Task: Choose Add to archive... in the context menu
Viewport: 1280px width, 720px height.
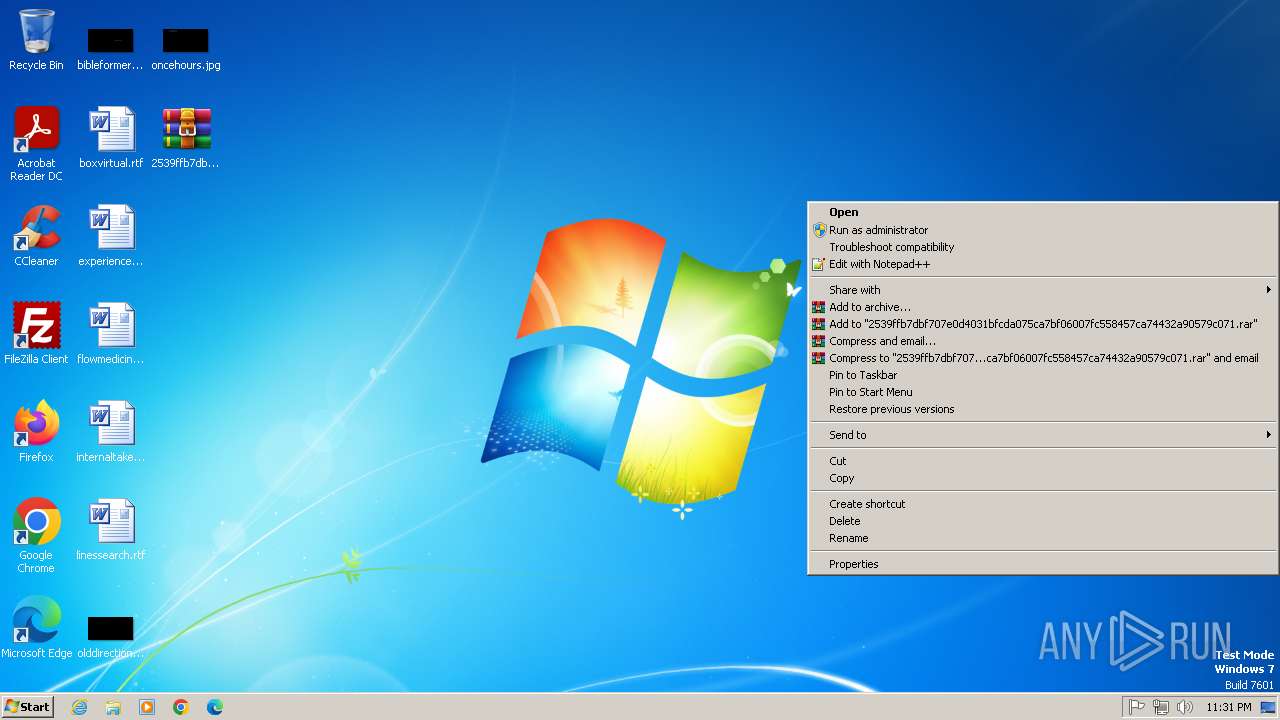Action: click(1042, 307)
